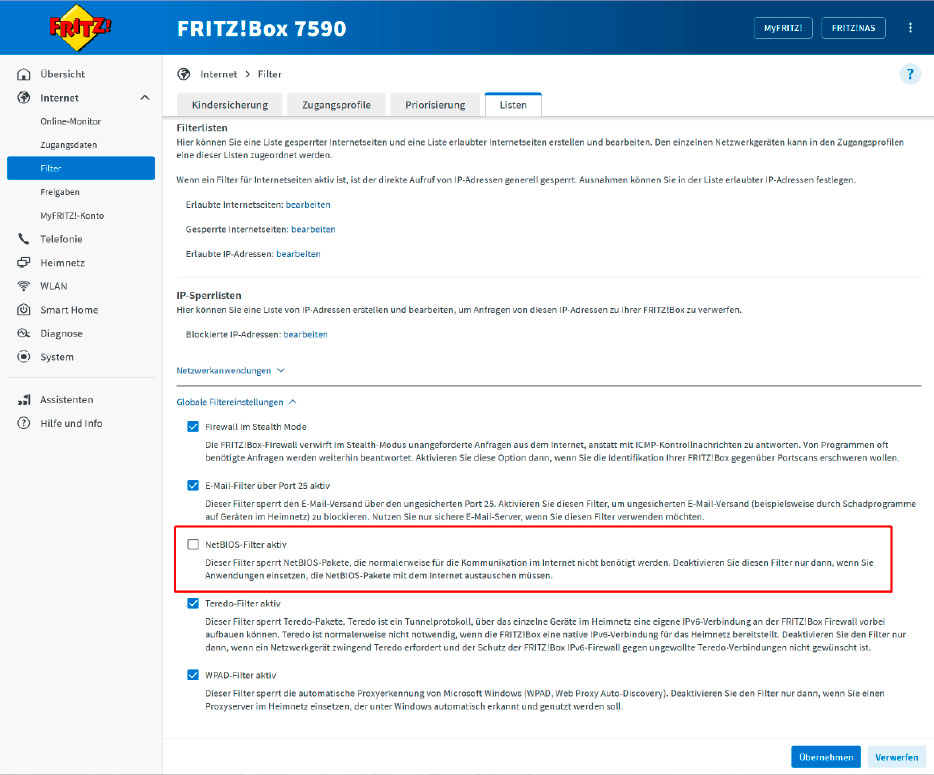Viewport: 934px width, 775px height.
Task: Click the Filterlisten heading
Action: pyautogui.click(x=202, y=127)
